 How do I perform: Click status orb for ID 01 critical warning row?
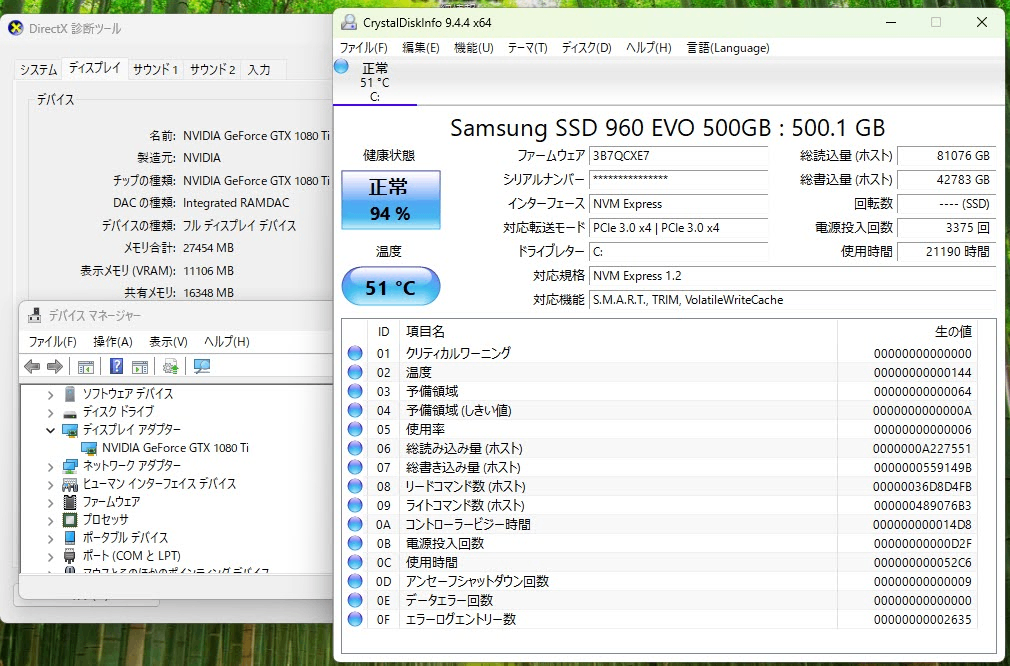pyautogui.click(x=355, y=353)
